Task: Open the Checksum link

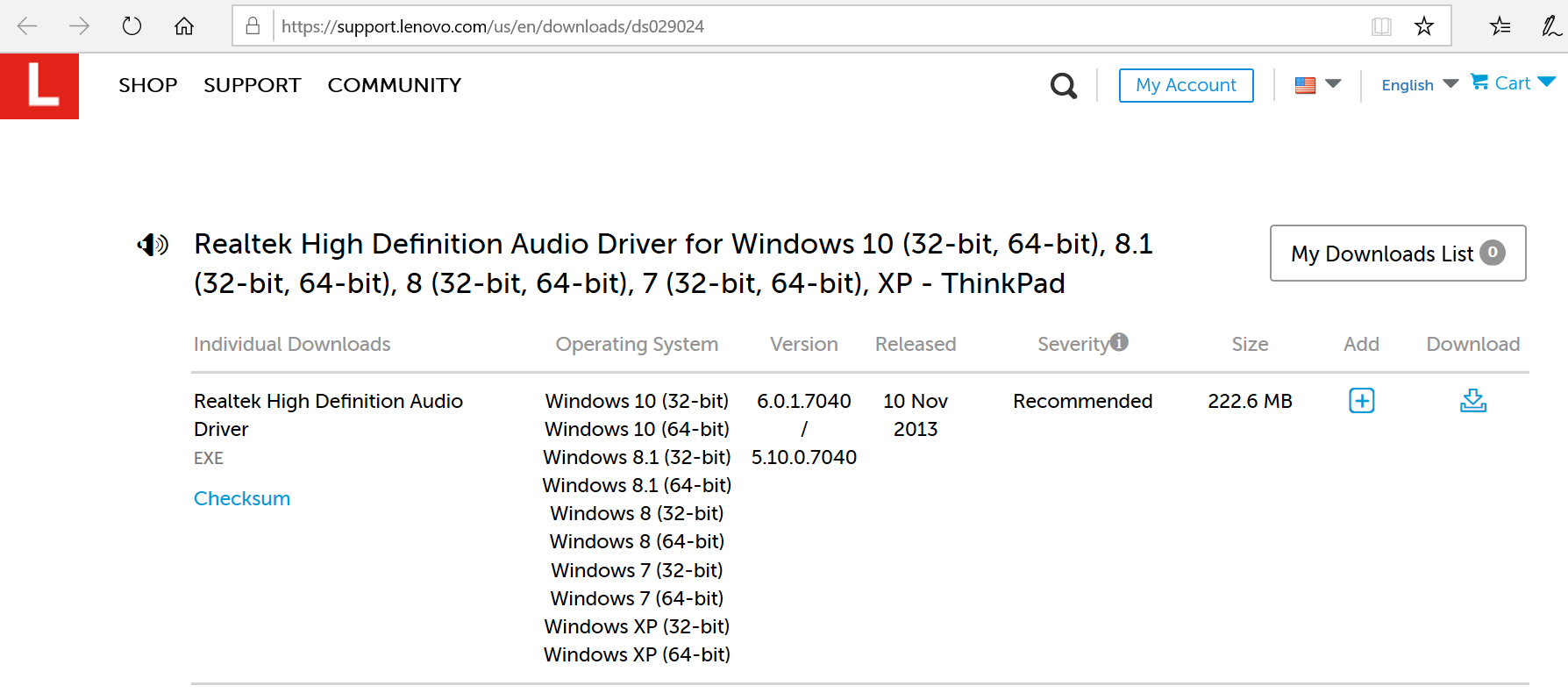Action: point(242,498)
